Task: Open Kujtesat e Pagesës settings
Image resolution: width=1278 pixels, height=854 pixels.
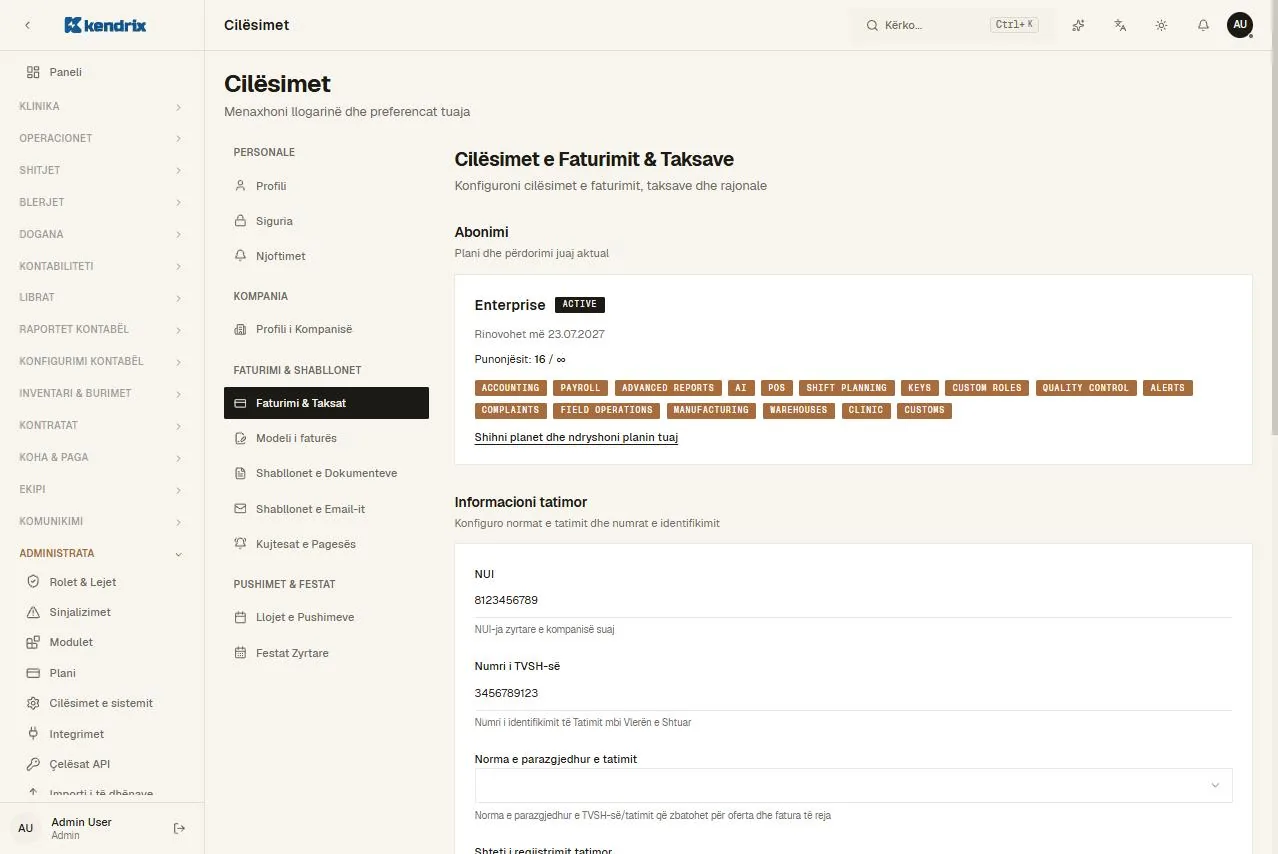Action: point(326,544)
